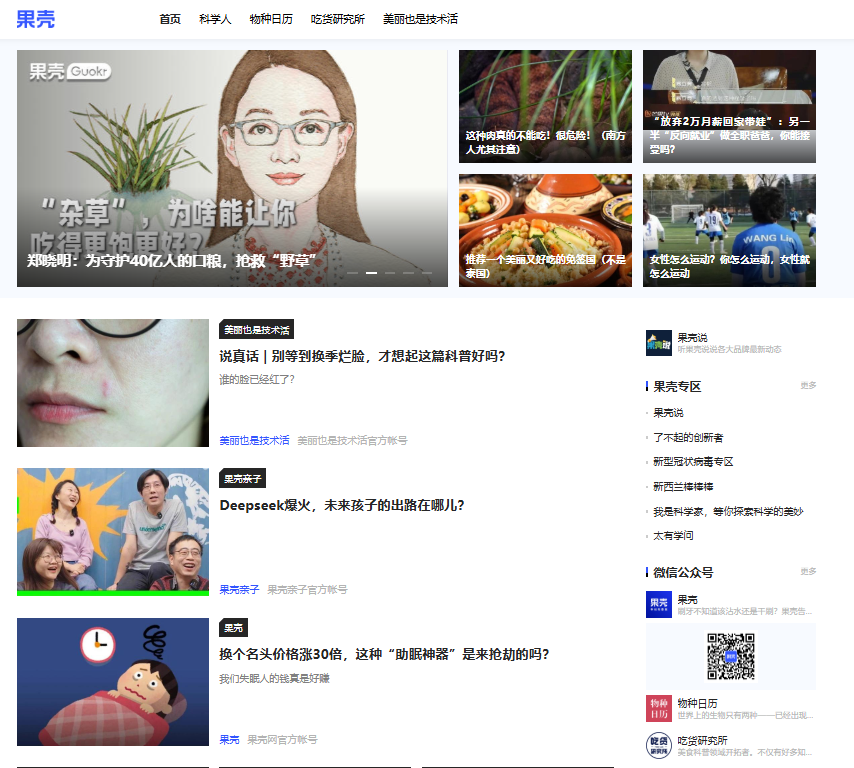Open the women's soccer article tile

(x=729, y=230)
